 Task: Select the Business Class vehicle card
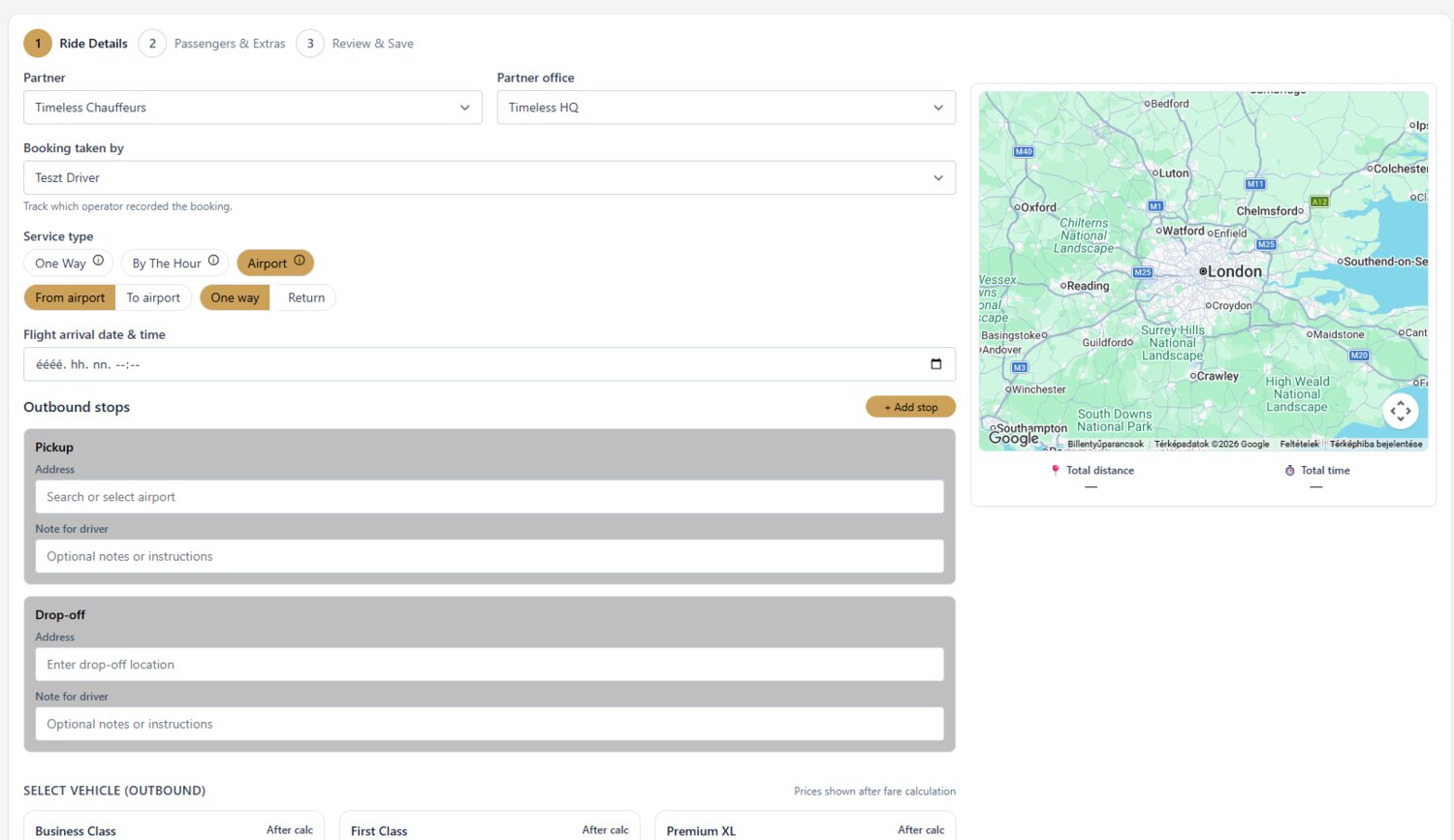[x=174, y=825]
